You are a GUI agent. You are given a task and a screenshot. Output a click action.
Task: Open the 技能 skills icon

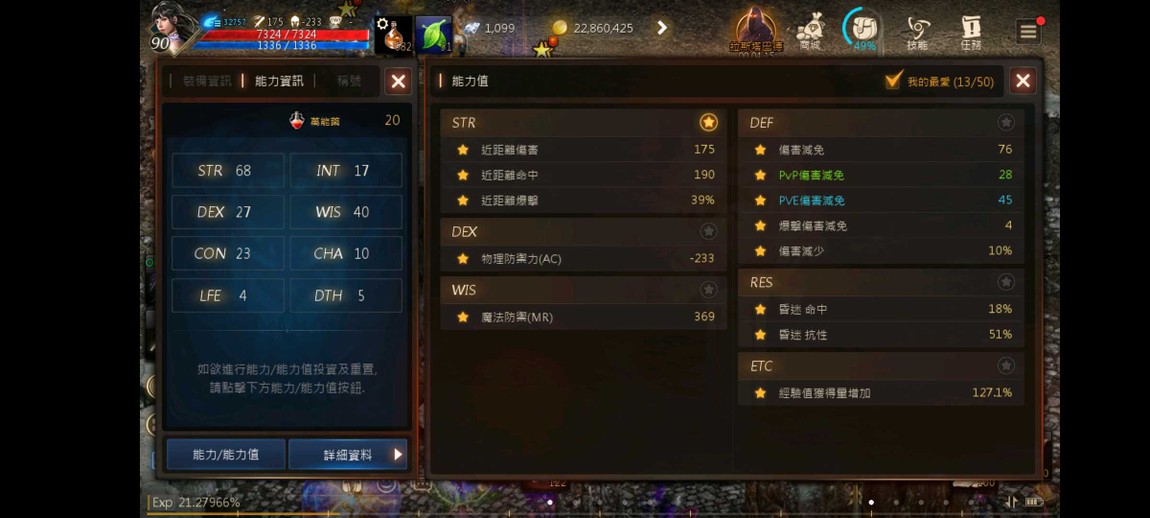click(917, 33)
